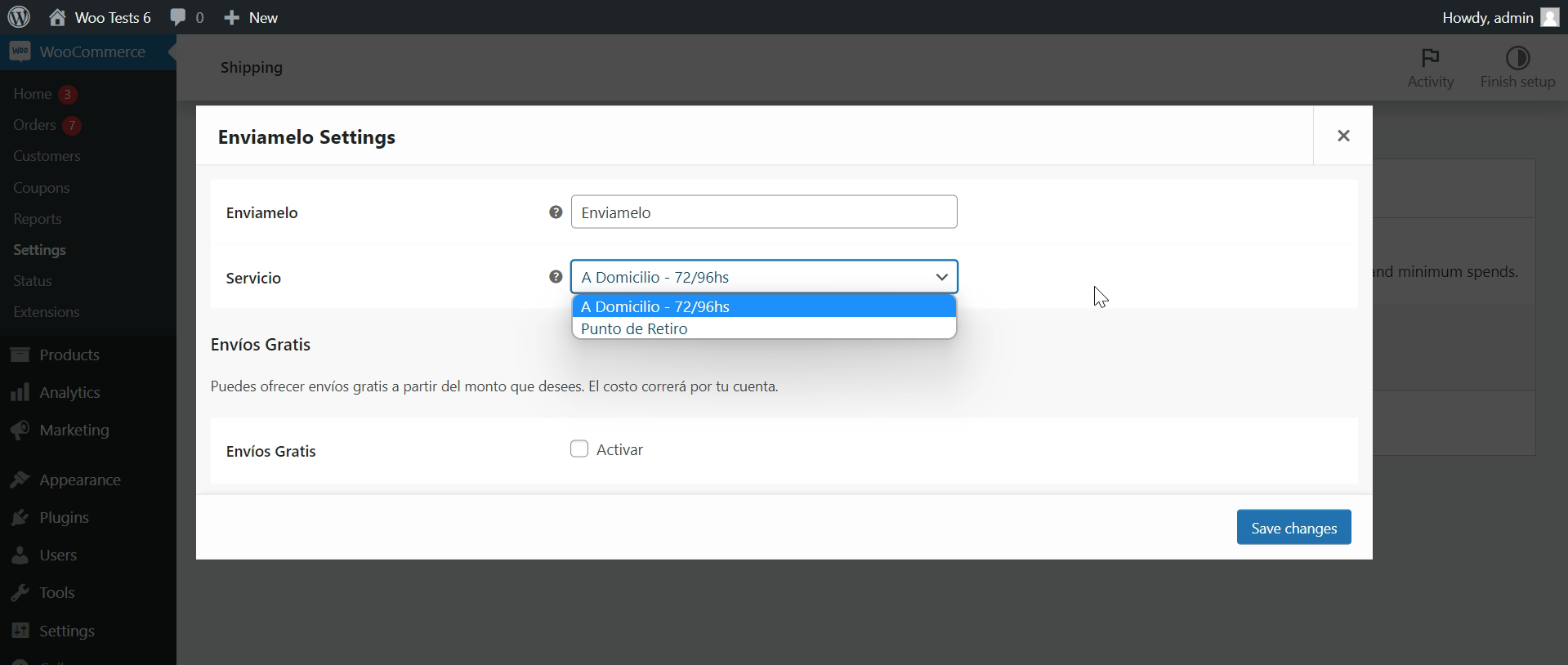The image size is (1568, 665).
Task: Click the Envíos Gratis section heading
Action: [261, 344]
